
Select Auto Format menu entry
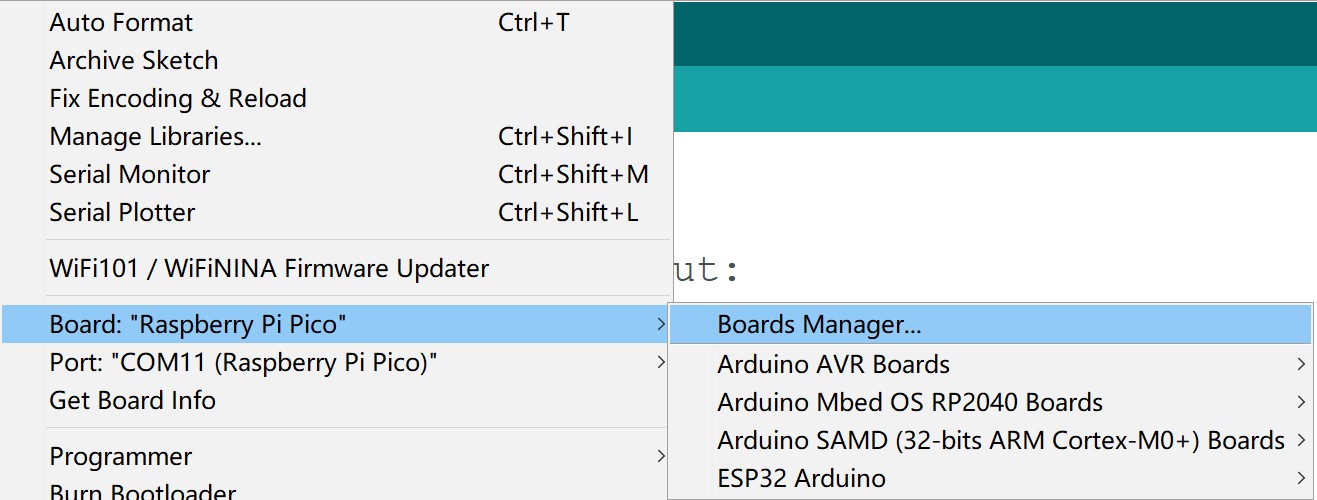click(336, 23)
